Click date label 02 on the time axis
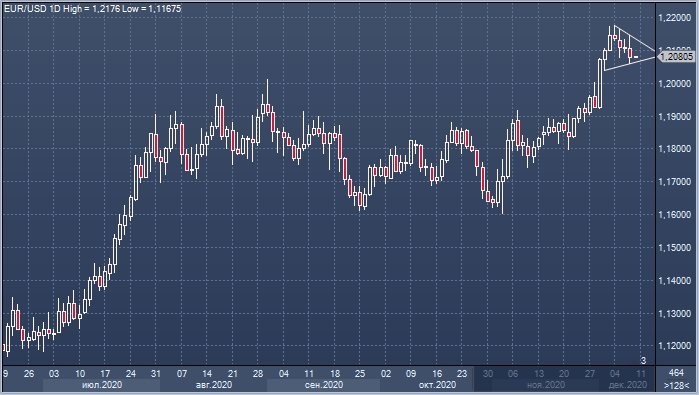Viewport: 699px width, 395px height. (386, 374)
